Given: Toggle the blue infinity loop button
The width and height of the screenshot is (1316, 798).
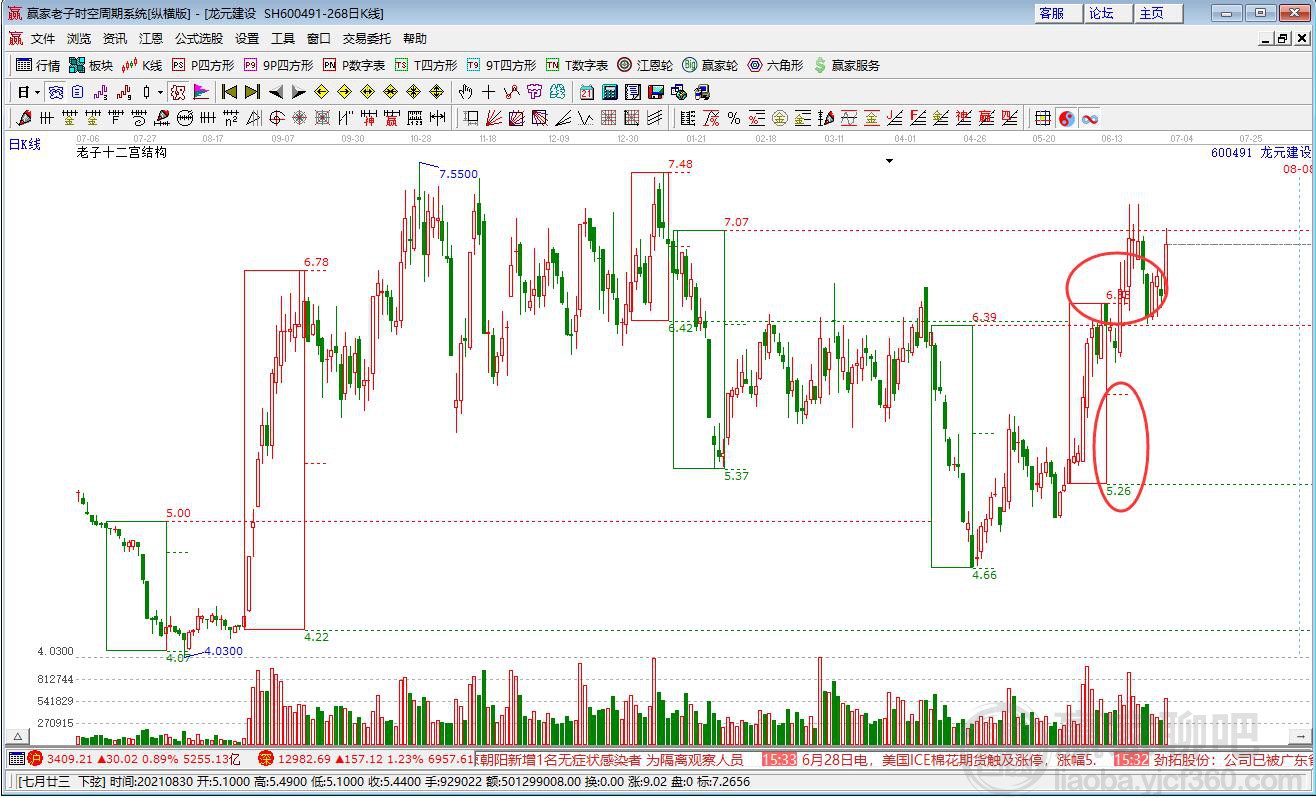Looking at the screenshot, I should pyautogui.click(x=1089, y=118).
